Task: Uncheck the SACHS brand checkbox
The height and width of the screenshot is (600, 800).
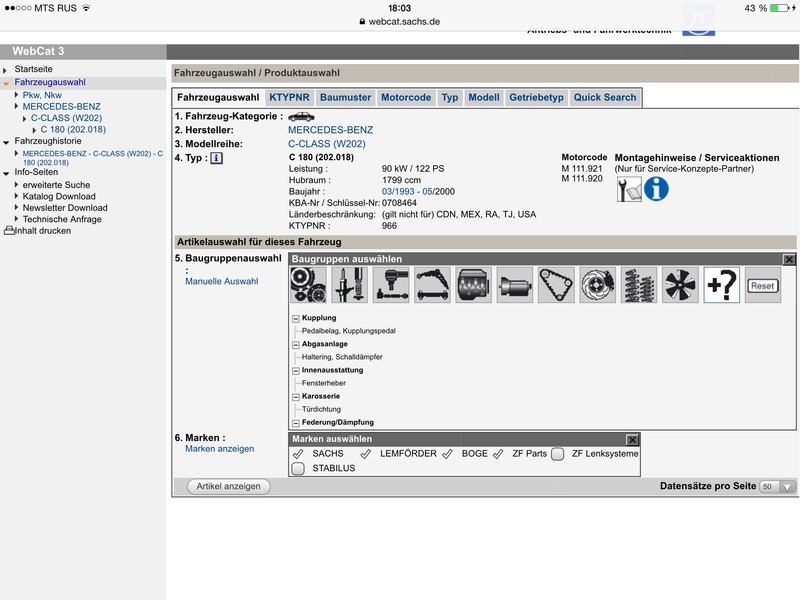Action: pyautogui.click(x=298, y=454)
